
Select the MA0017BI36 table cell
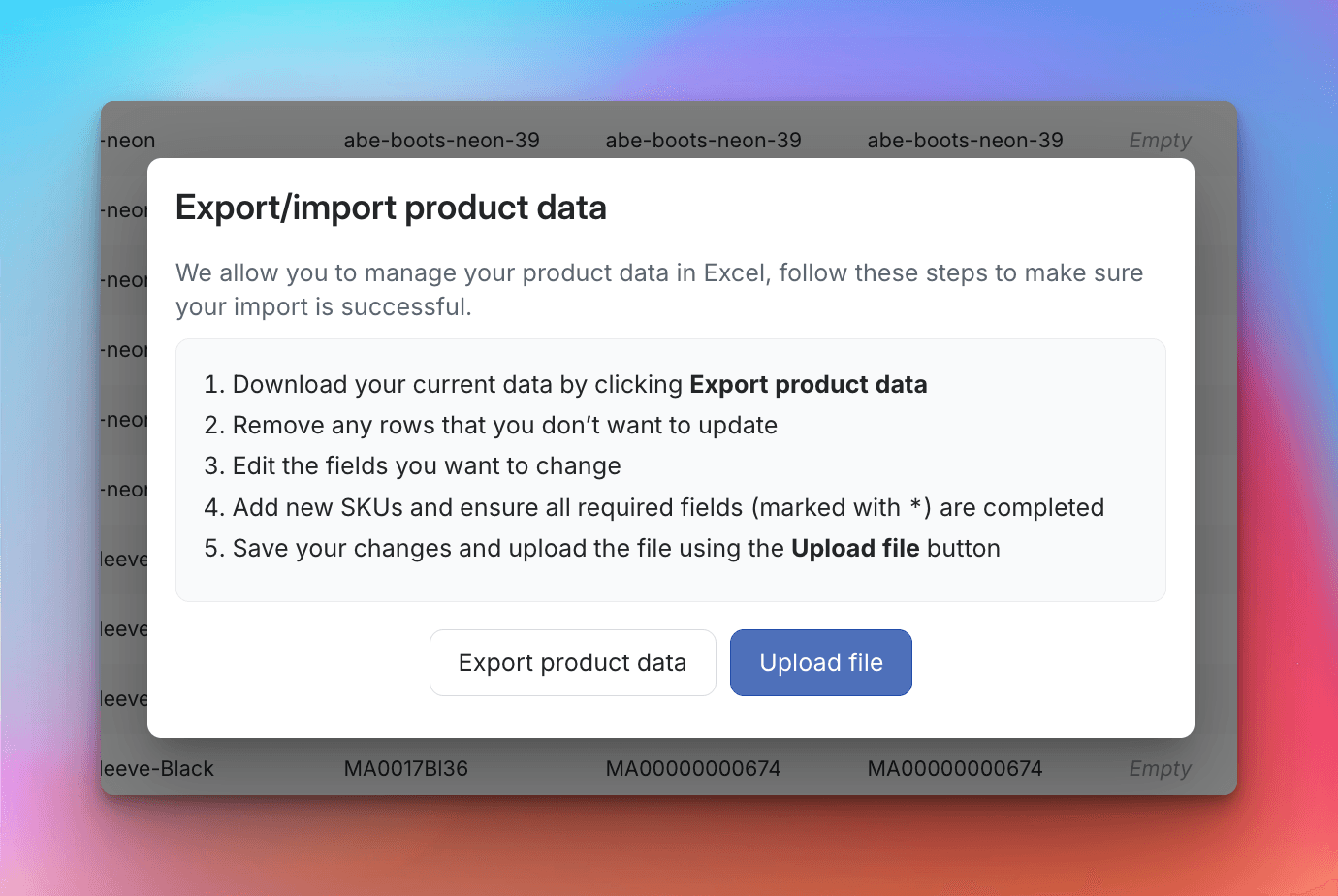[x=405, y=769]
